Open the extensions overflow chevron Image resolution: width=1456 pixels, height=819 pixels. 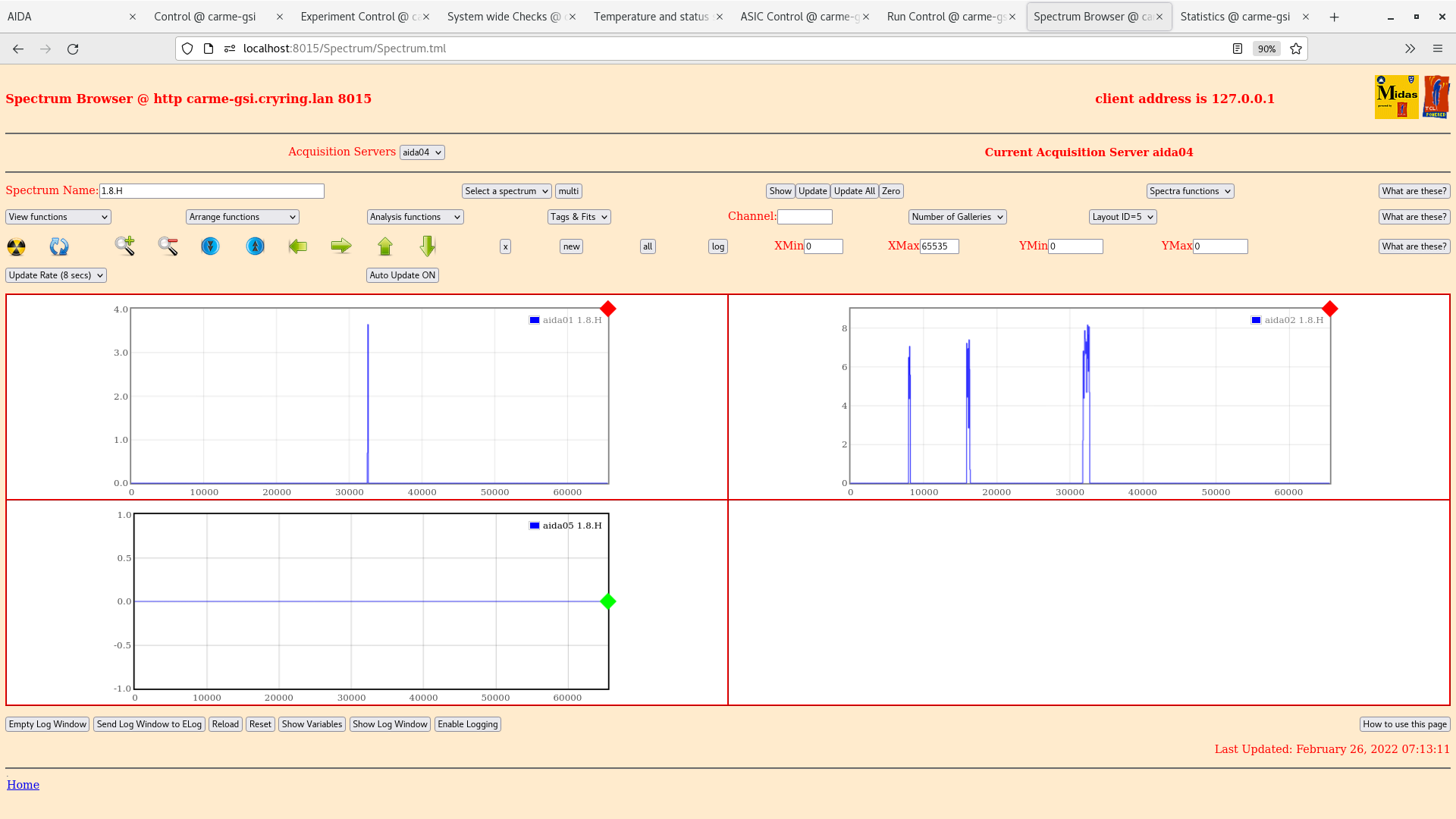pyautogui.click(x=1410, y=49)
